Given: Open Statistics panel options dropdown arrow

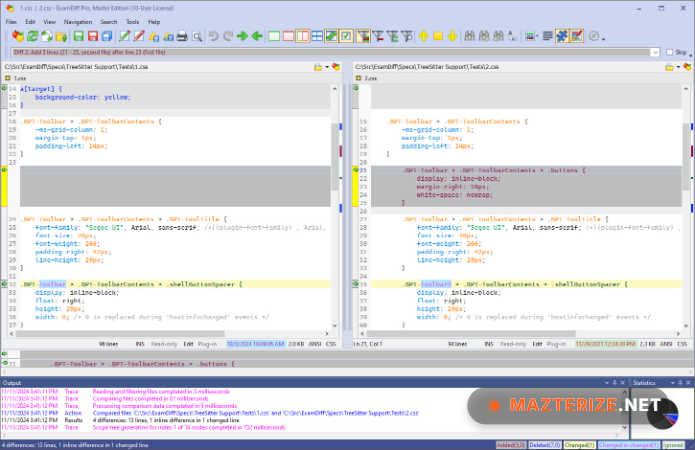Looking at the screenshot, I should (672, 383).
